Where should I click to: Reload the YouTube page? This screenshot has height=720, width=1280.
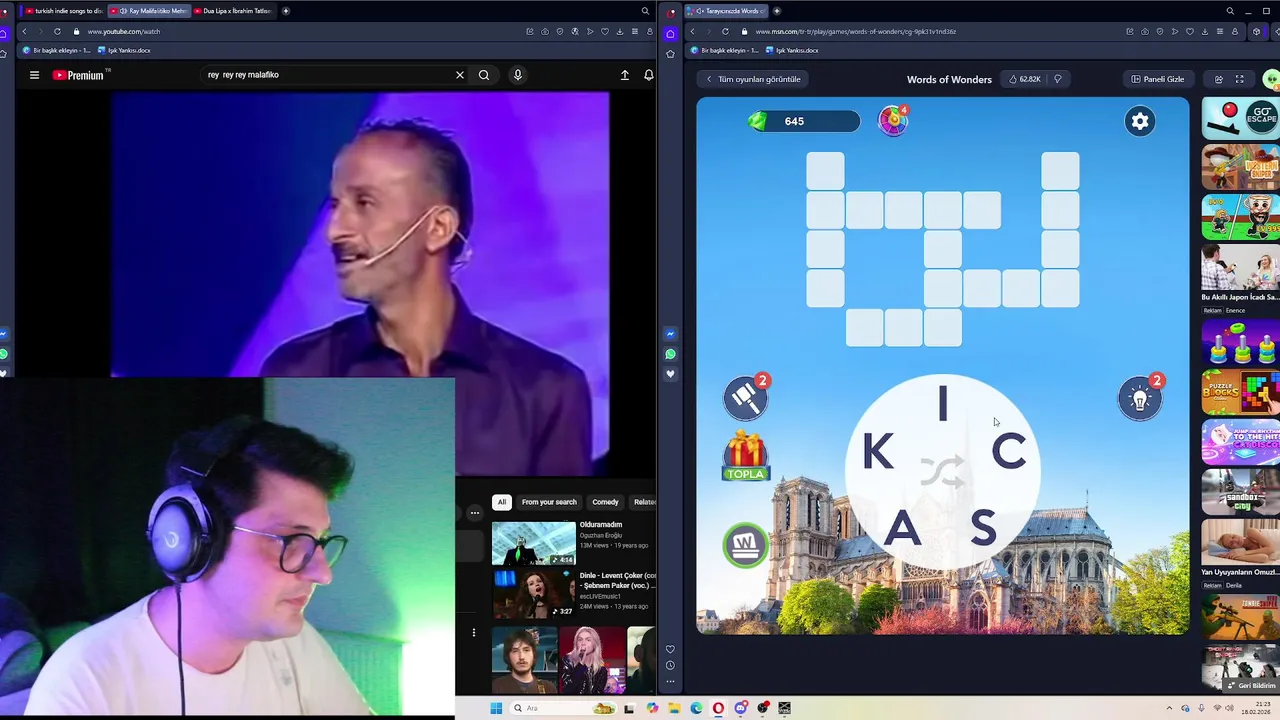pos(57,31)
